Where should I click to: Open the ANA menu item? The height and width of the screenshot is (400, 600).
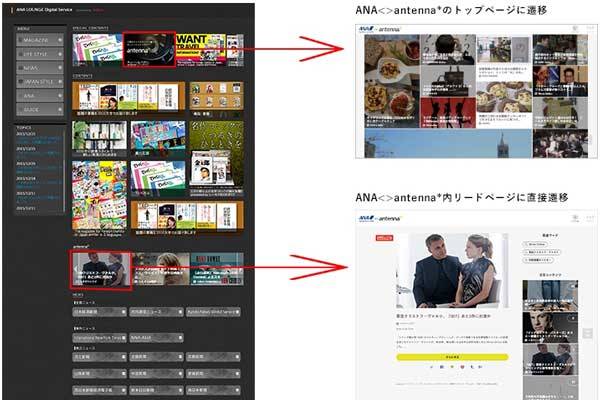[x=39, y=96]
